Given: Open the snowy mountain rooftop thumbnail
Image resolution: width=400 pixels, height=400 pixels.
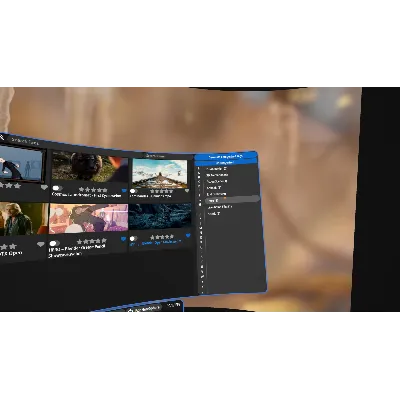Looking at the screenshot, I should (160, 174).
